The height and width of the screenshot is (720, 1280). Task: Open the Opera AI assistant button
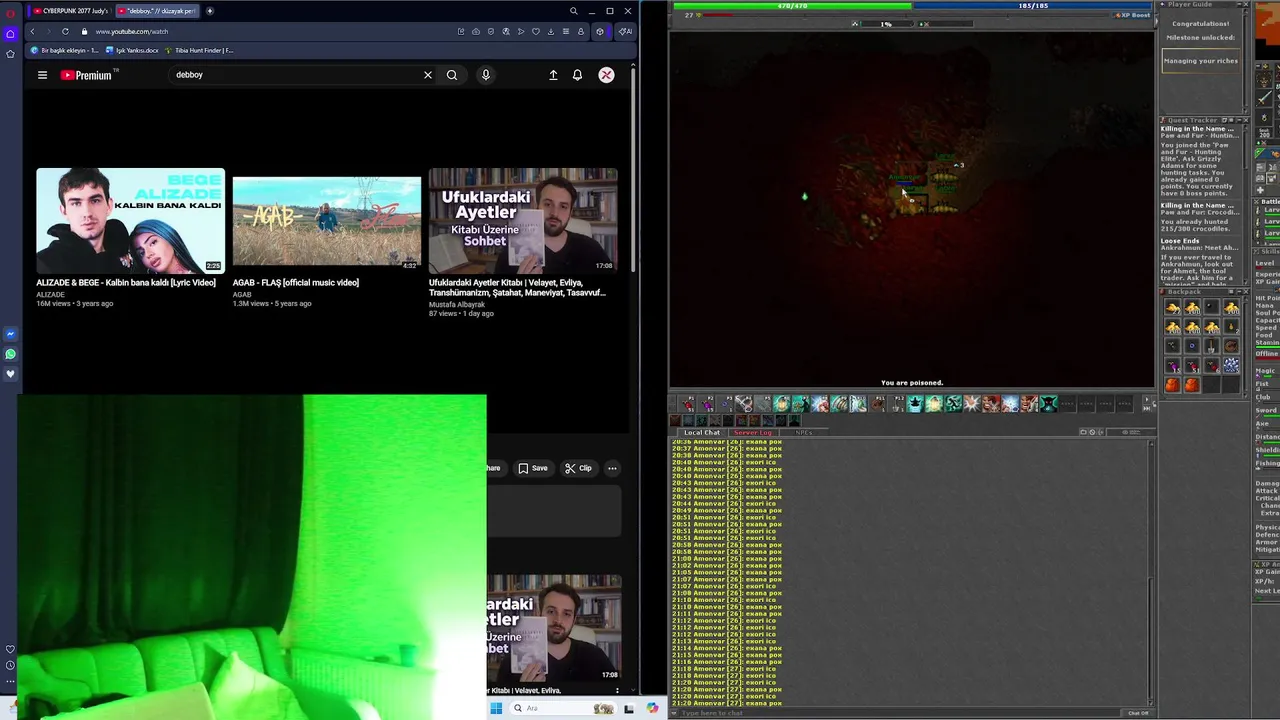(624, 31)
